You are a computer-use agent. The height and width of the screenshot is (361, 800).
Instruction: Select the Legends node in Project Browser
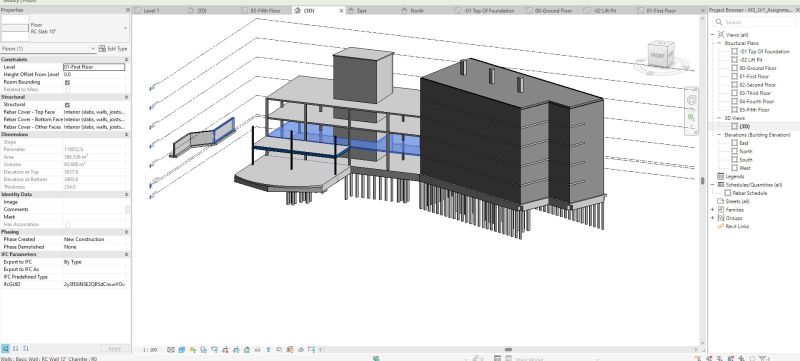[x=734, y=176]
